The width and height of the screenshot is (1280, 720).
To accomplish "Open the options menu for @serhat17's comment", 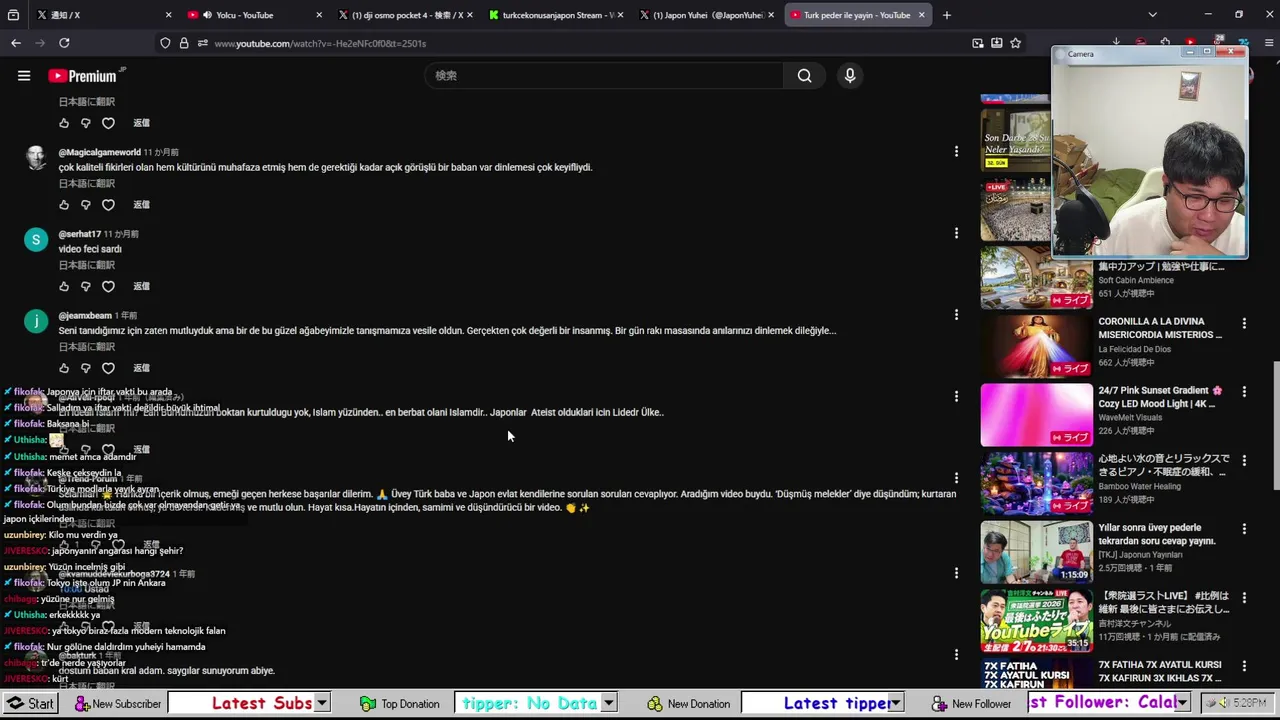I will pyautogui.click(x=956, y=233).
